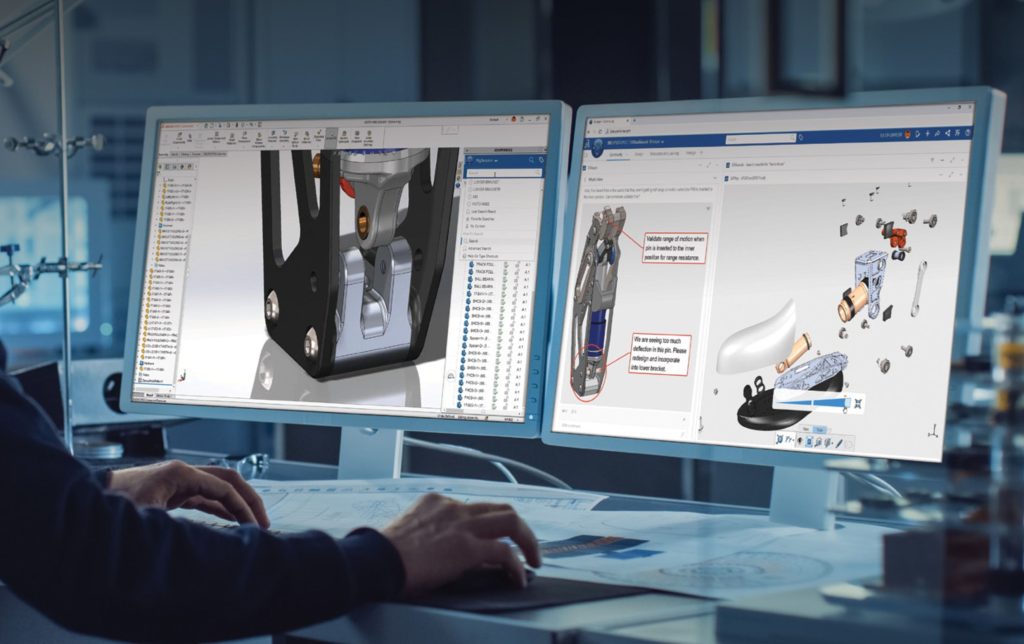Add a new dashboard tab with plus icon
This screenshot has width=1024, height=644.
[701, 152]
